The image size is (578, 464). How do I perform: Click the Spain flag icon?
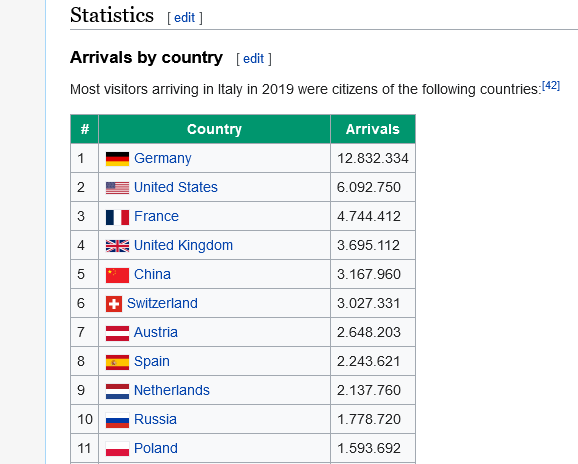[117, 362]
